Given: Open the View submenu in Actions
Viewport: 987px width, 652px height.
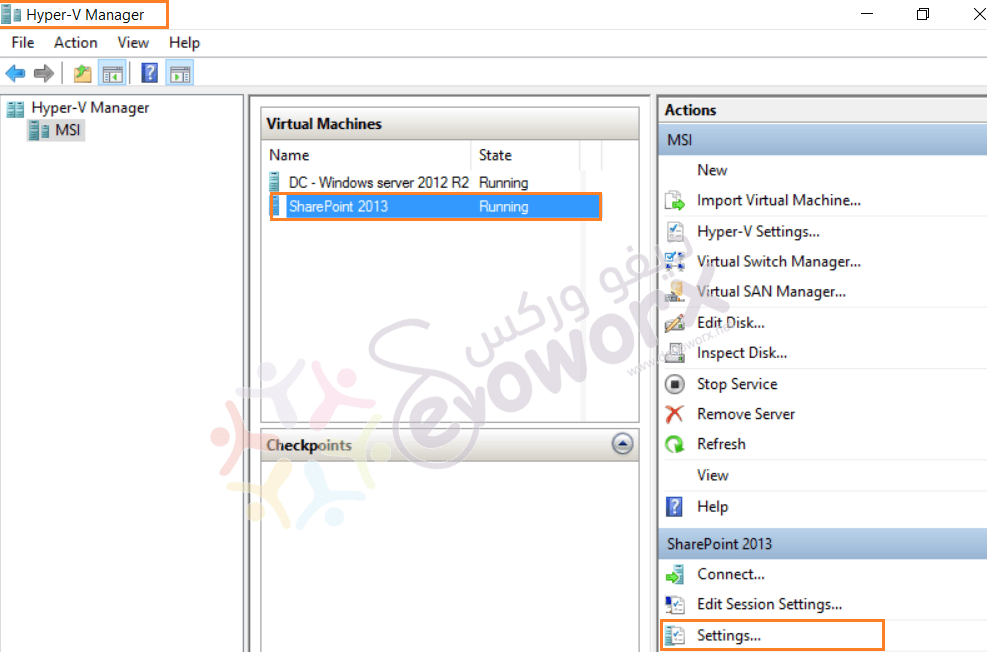Looking at the screenshot, I should tap(713, 475).
